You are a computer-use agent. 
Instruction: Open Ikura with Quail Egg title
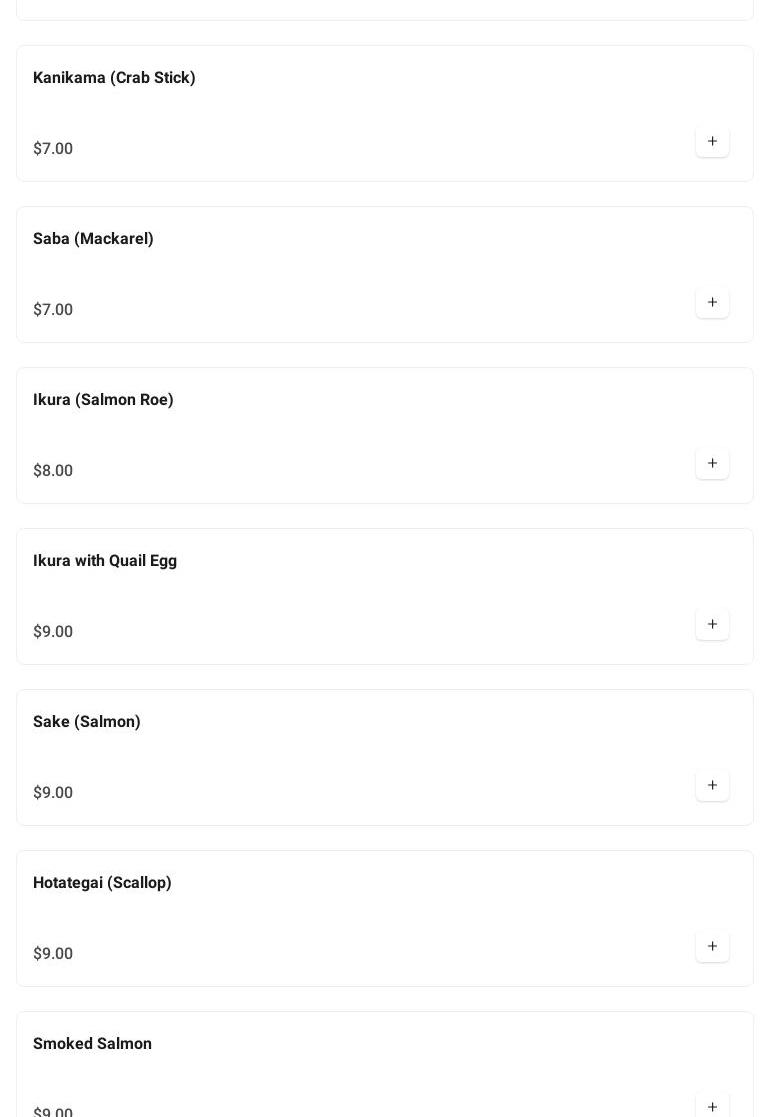click(105, 561)
